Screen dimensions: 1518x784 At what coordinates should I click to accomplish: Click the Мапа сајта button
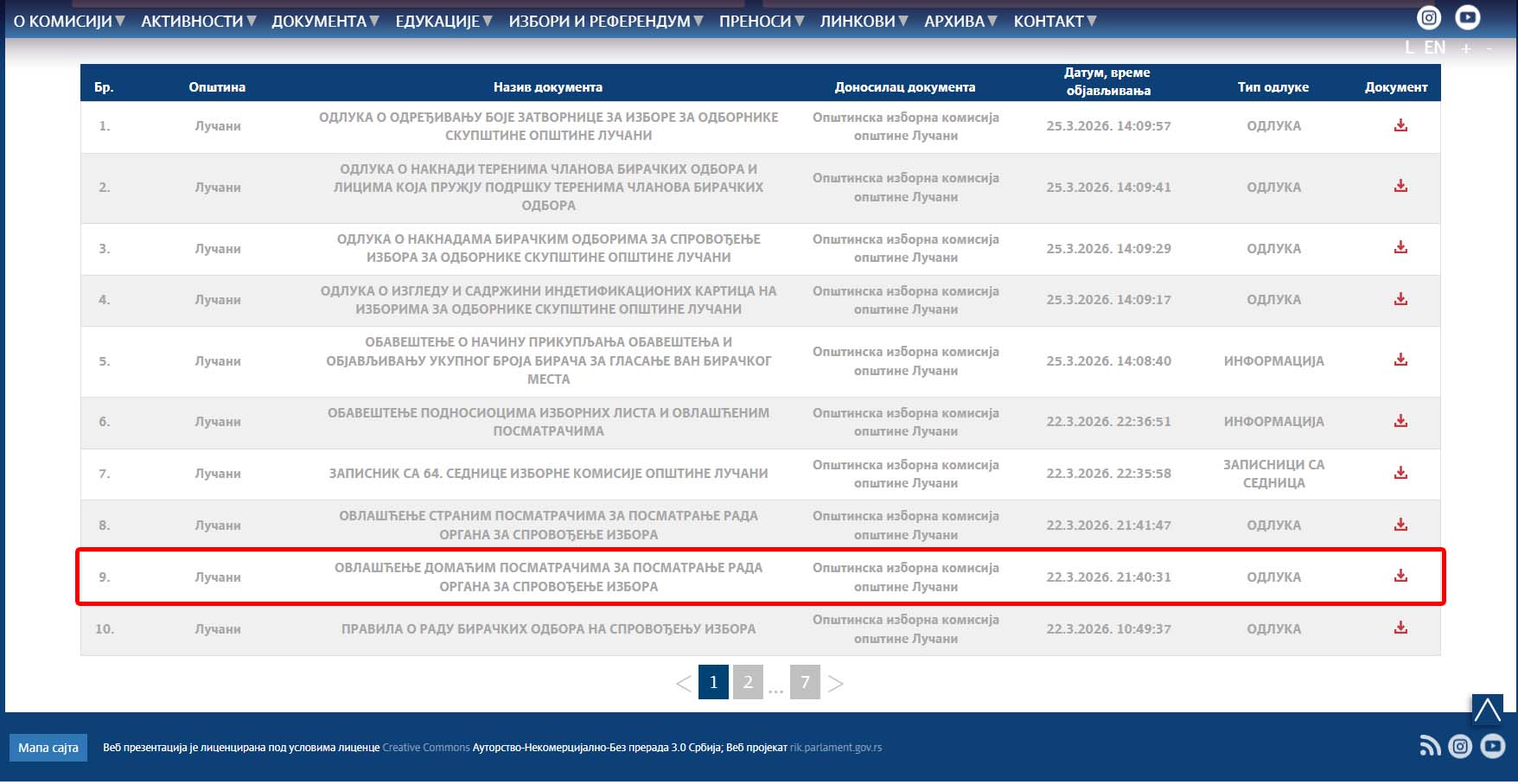[48, 748]
